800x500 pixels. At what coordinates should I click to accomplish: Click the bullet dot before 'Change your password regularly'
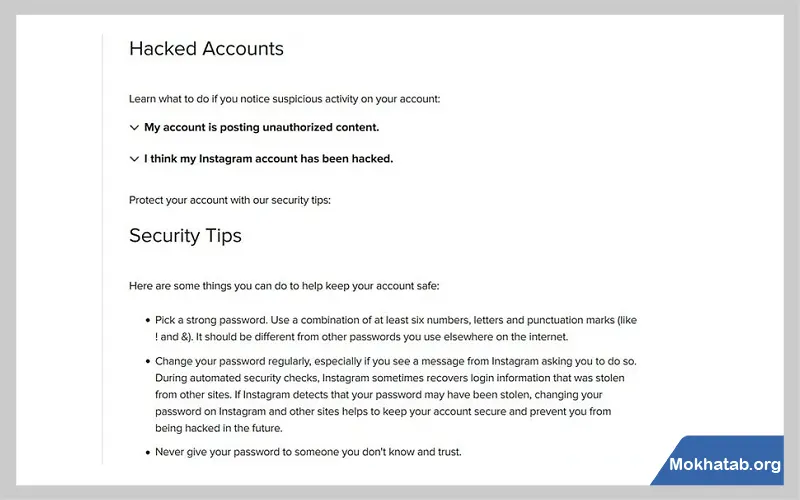coord(147,361)
